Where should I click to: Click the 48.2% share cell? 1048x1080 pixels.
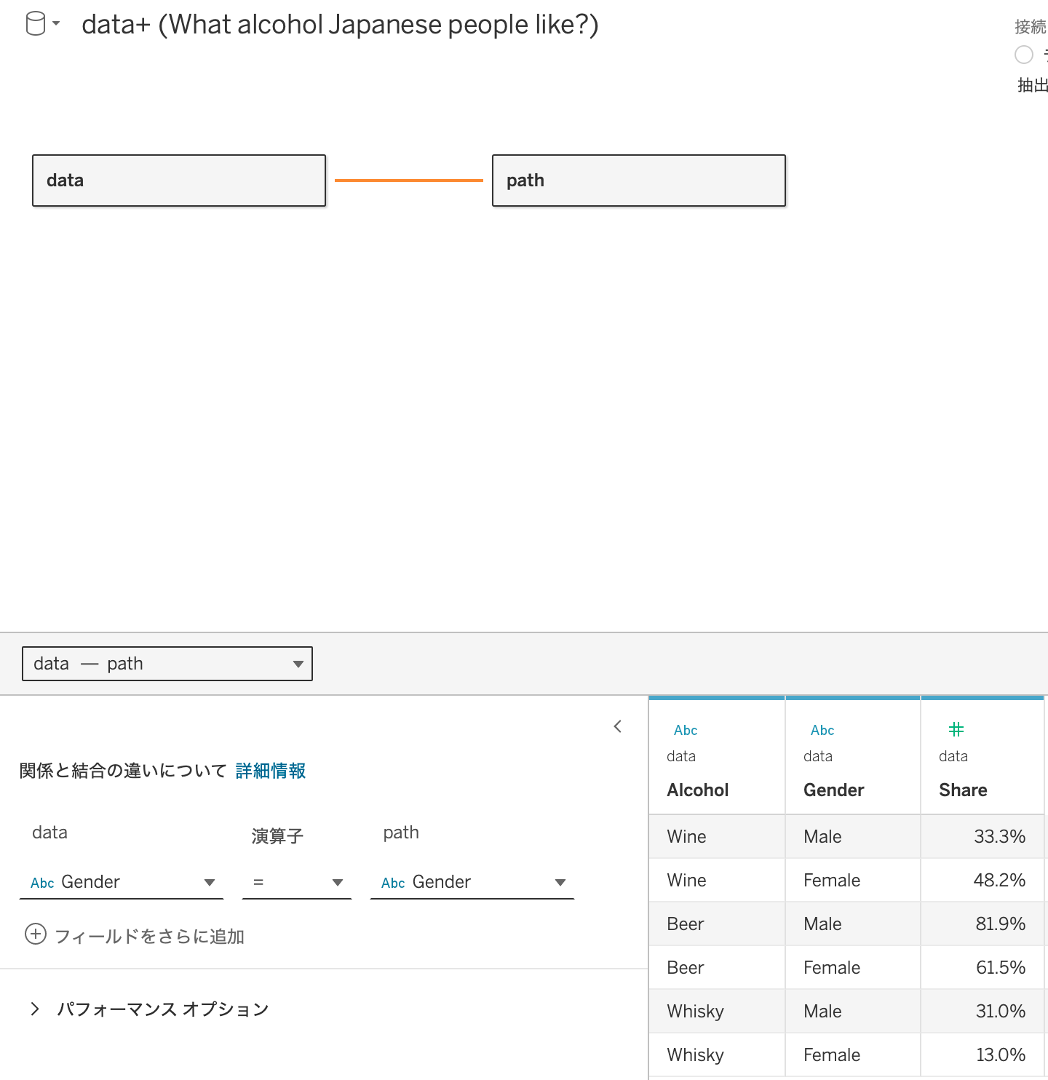click(983, 880)
